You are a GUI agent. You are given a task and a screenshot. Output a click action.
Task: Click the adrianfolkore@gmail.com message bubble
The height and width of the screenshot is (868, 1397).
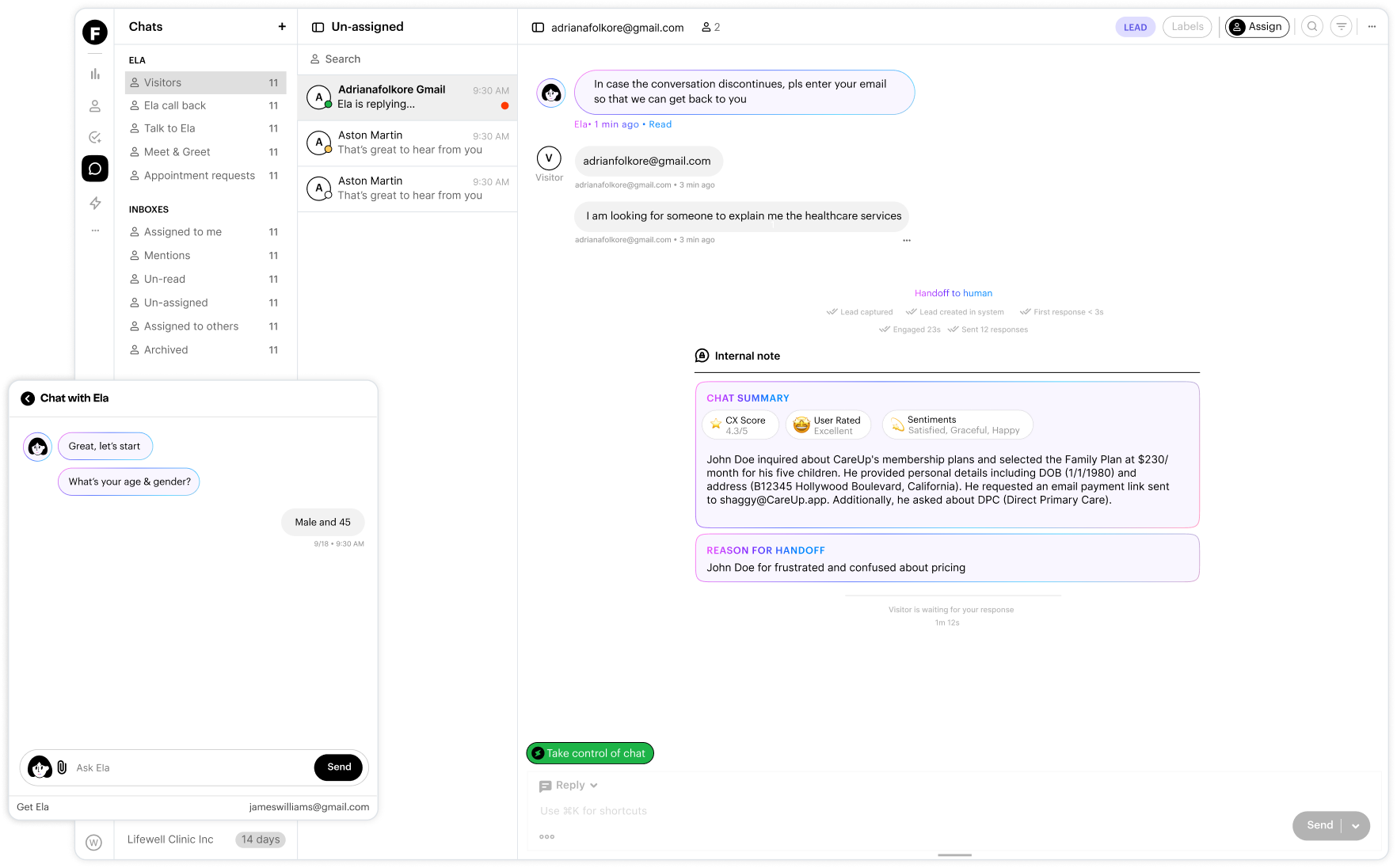click(x=648, y=161)
